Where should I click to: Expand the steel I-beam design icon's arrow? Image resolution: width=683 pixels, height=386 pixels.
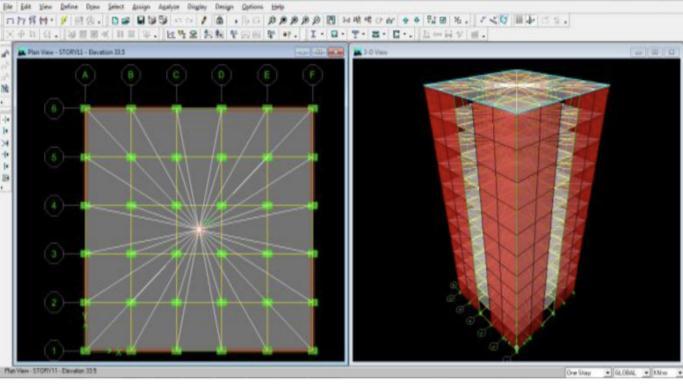(x=322, y=34)
